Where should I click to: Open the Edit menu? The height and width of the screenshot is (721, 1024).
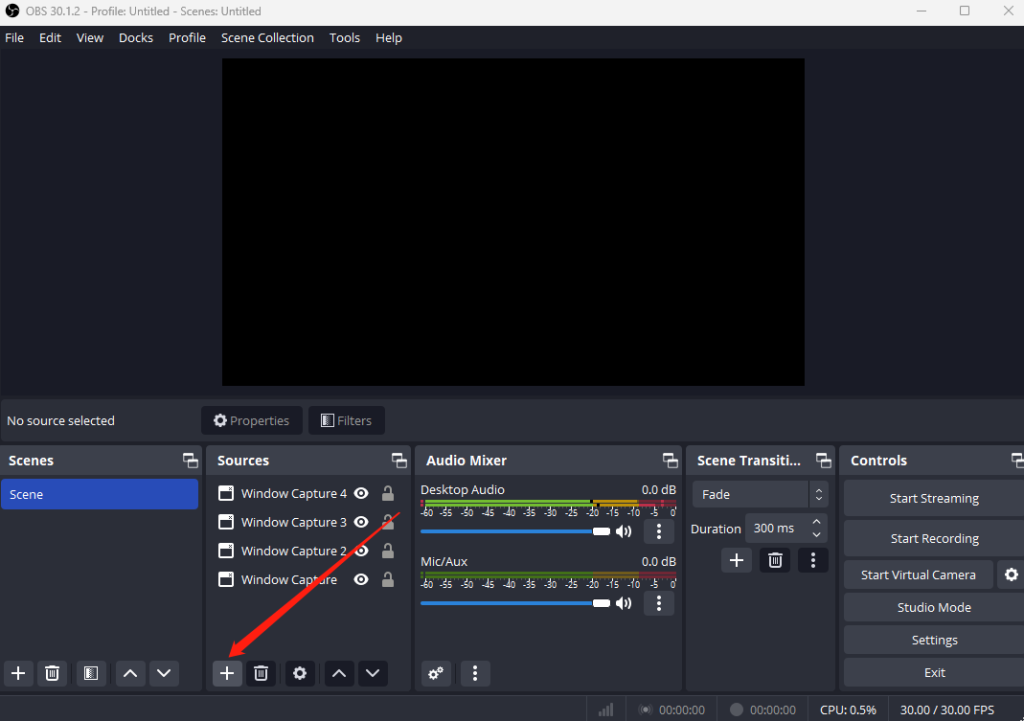click(50, 38)
